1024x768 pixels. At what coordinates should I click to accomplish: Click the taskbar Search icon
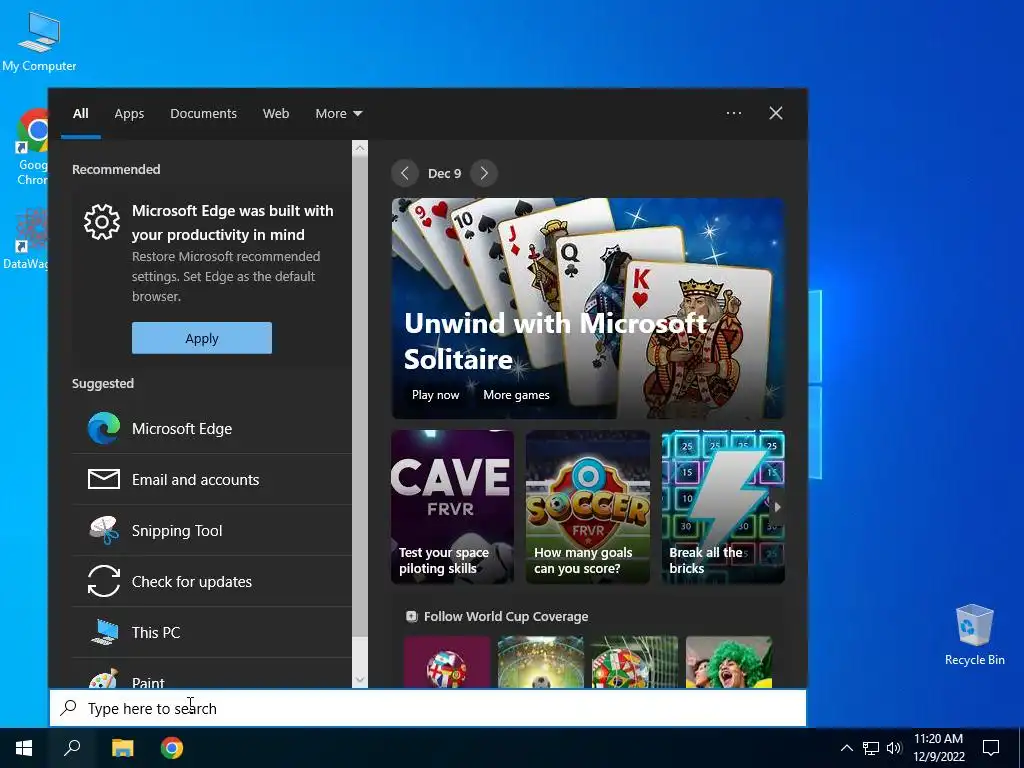click(x=72, y=748)
